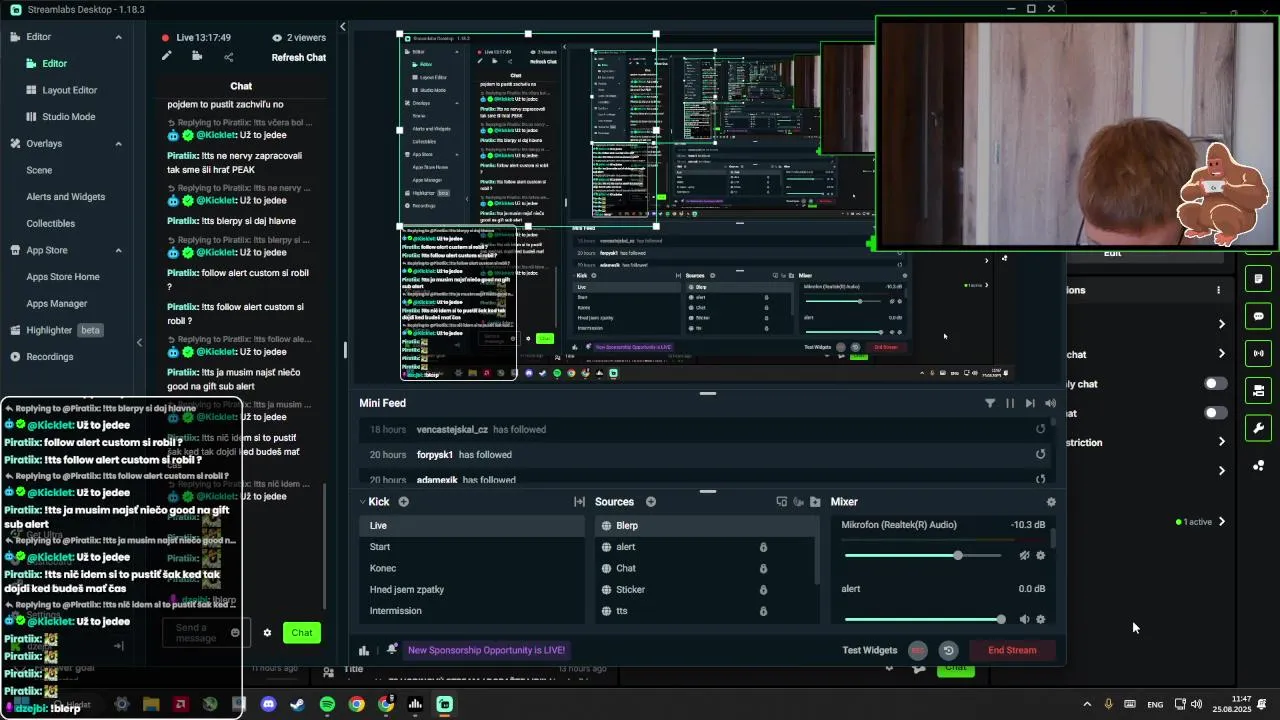1280x720 pixels.
Task: Adjust alert volume slider
Action: [925, 619]
